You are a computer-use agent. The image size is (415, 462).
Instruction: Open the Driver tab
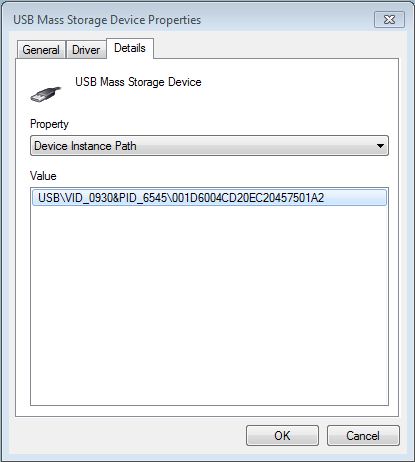point(86,50)
